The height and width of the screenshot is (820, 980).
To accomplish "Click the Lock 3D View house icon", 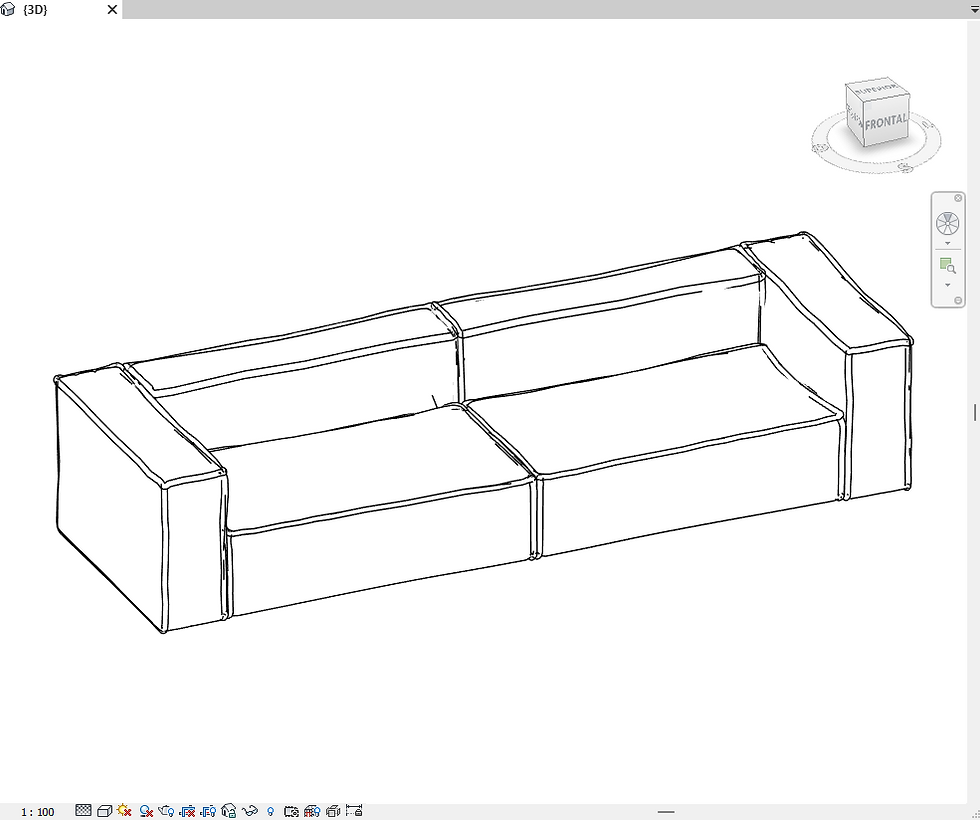I will (x=229, y=811).
